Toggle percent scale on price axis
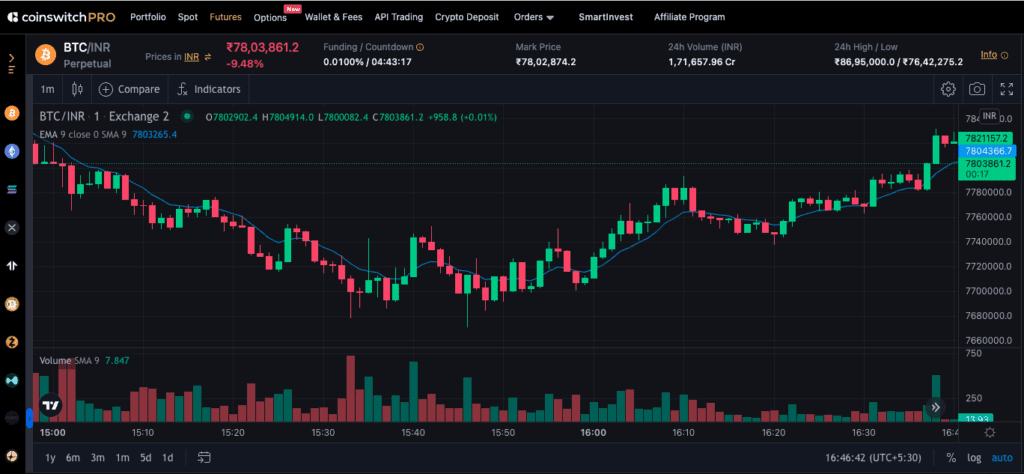This screenshot has height=474, width=1024. 951,458
